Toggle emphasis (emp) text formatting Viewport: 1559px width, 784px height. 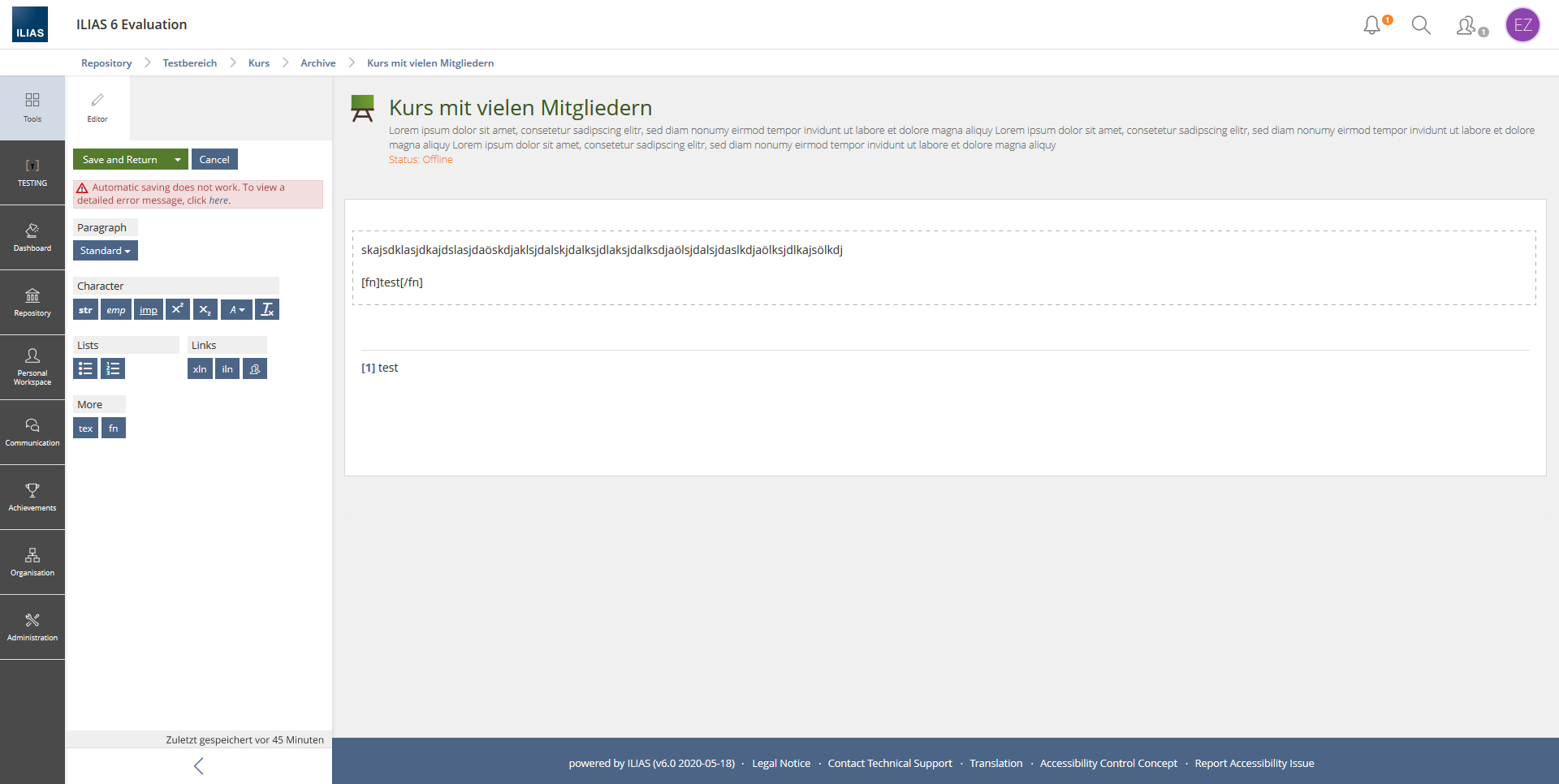coord(116,309)
